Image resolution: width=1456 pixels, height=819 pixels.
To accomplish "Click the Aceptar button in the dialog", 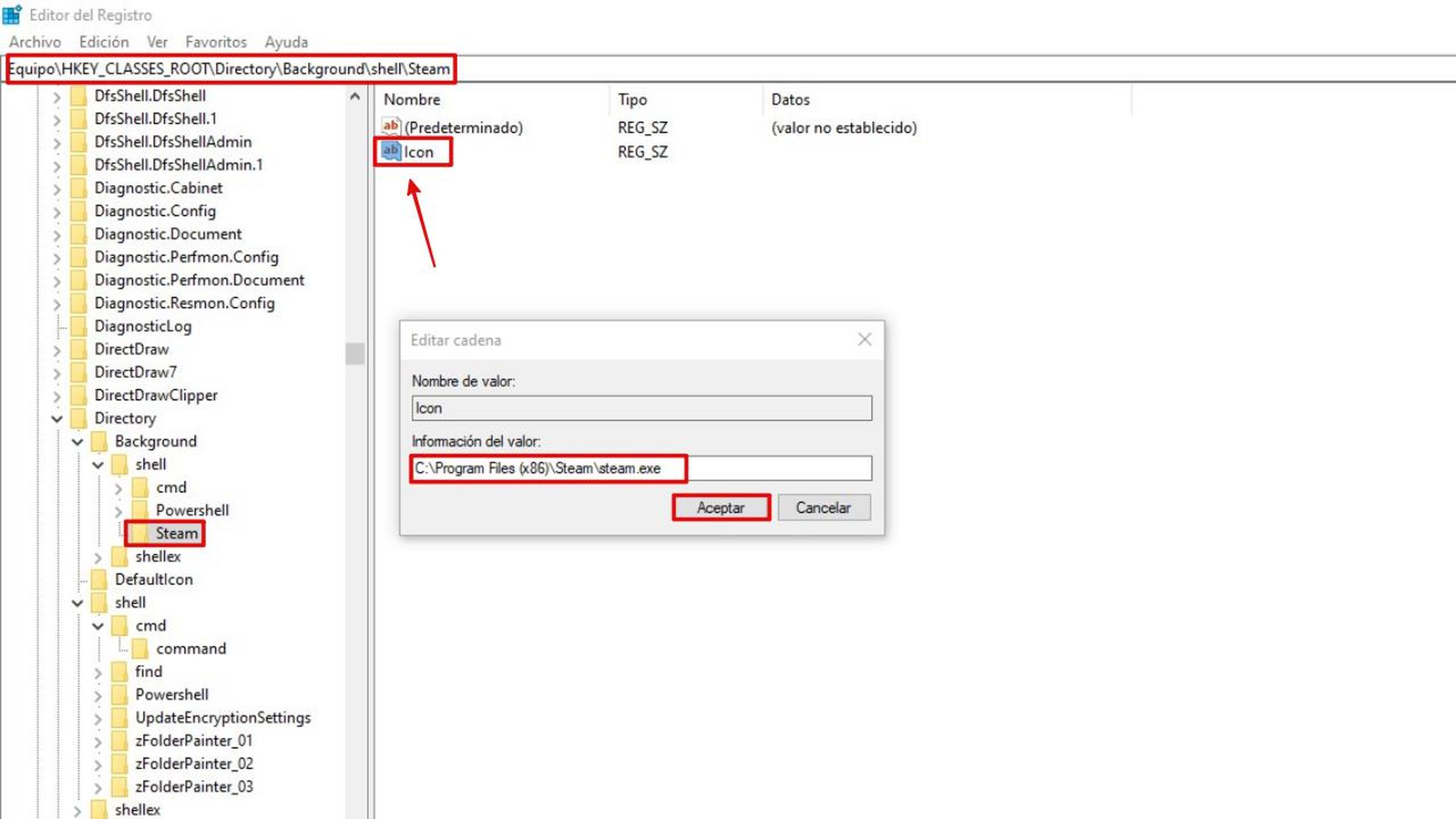I will [721, 508].
